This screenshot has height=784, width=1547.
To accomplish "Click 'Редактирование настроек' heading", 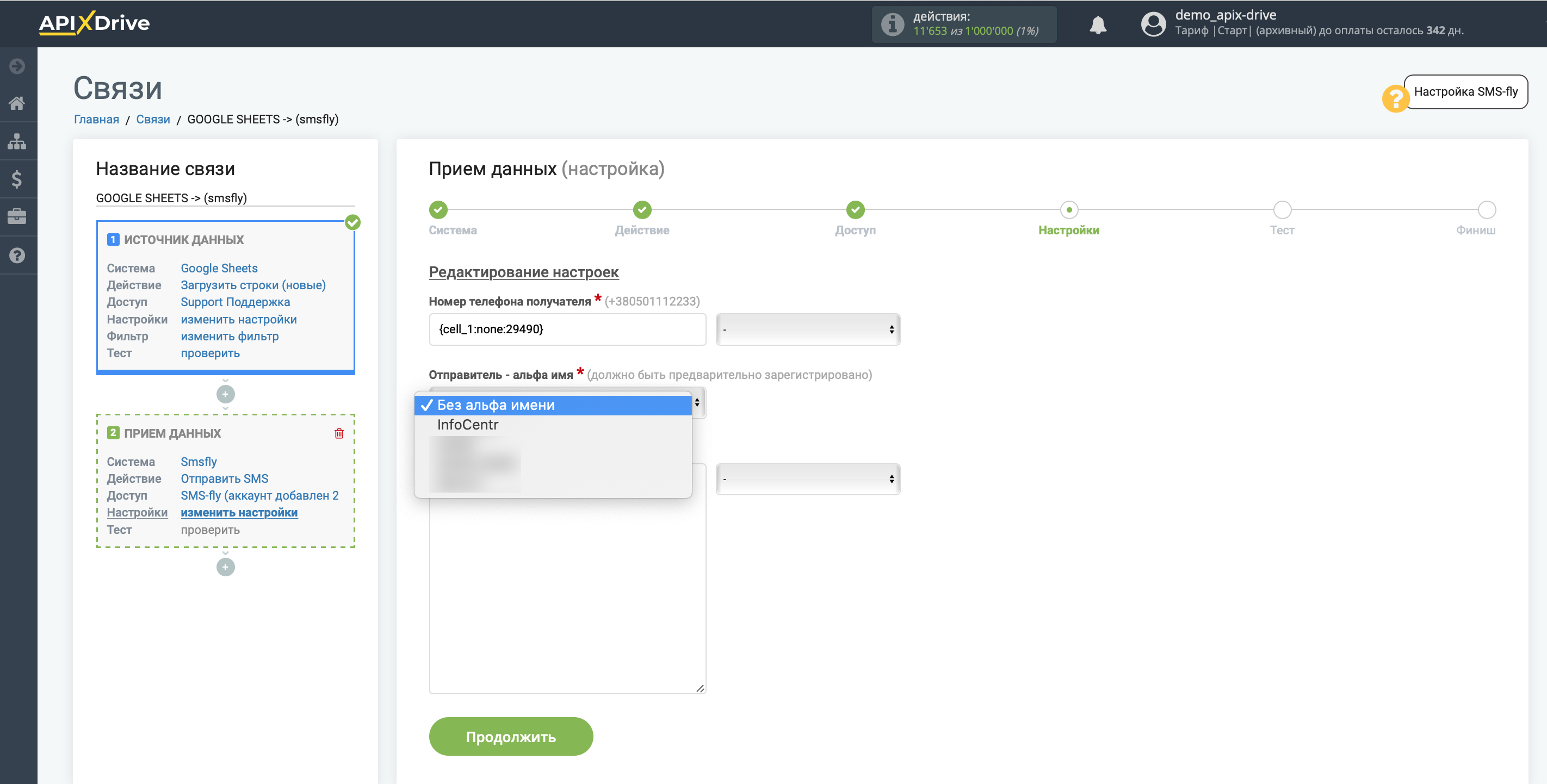I will pos(524,272).
